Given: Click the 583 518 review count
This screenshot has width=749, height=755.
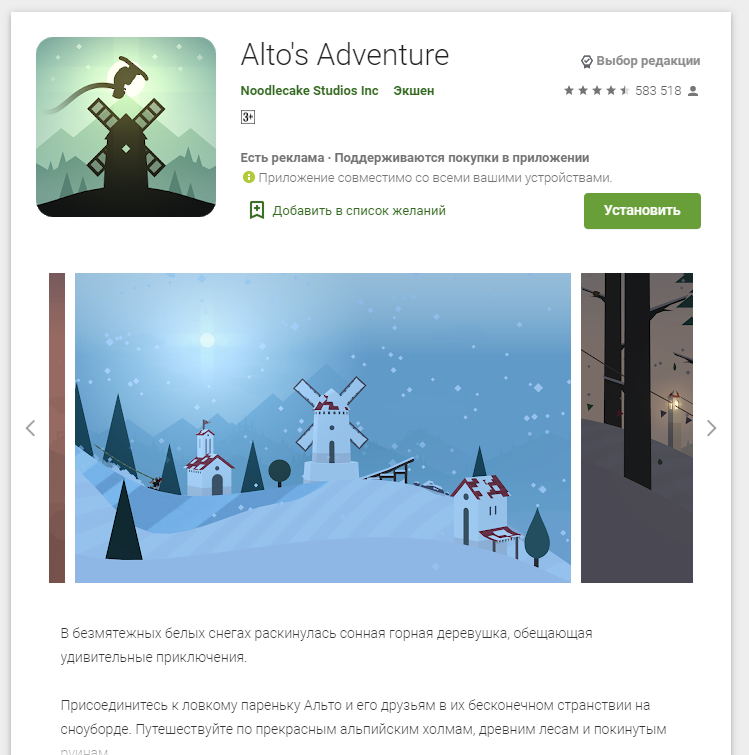Looking at the screenshot, I should coord(658,91).
